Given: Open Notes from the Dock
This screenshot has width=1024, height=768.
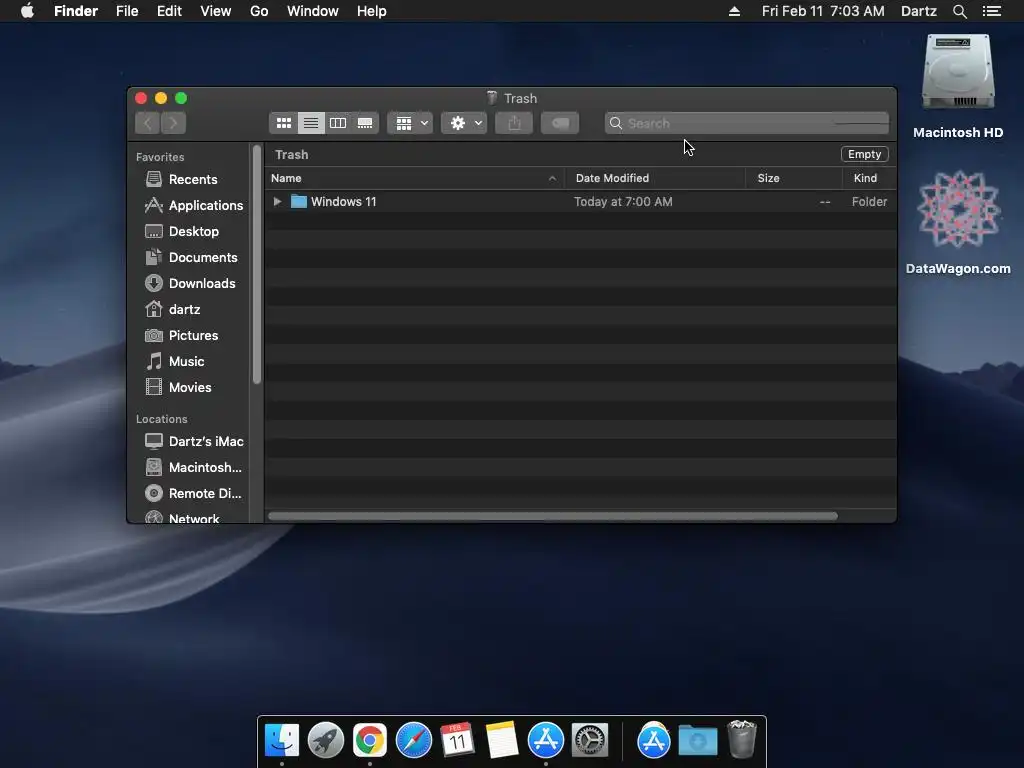Looking at the screenshot, I should [502, 740].
